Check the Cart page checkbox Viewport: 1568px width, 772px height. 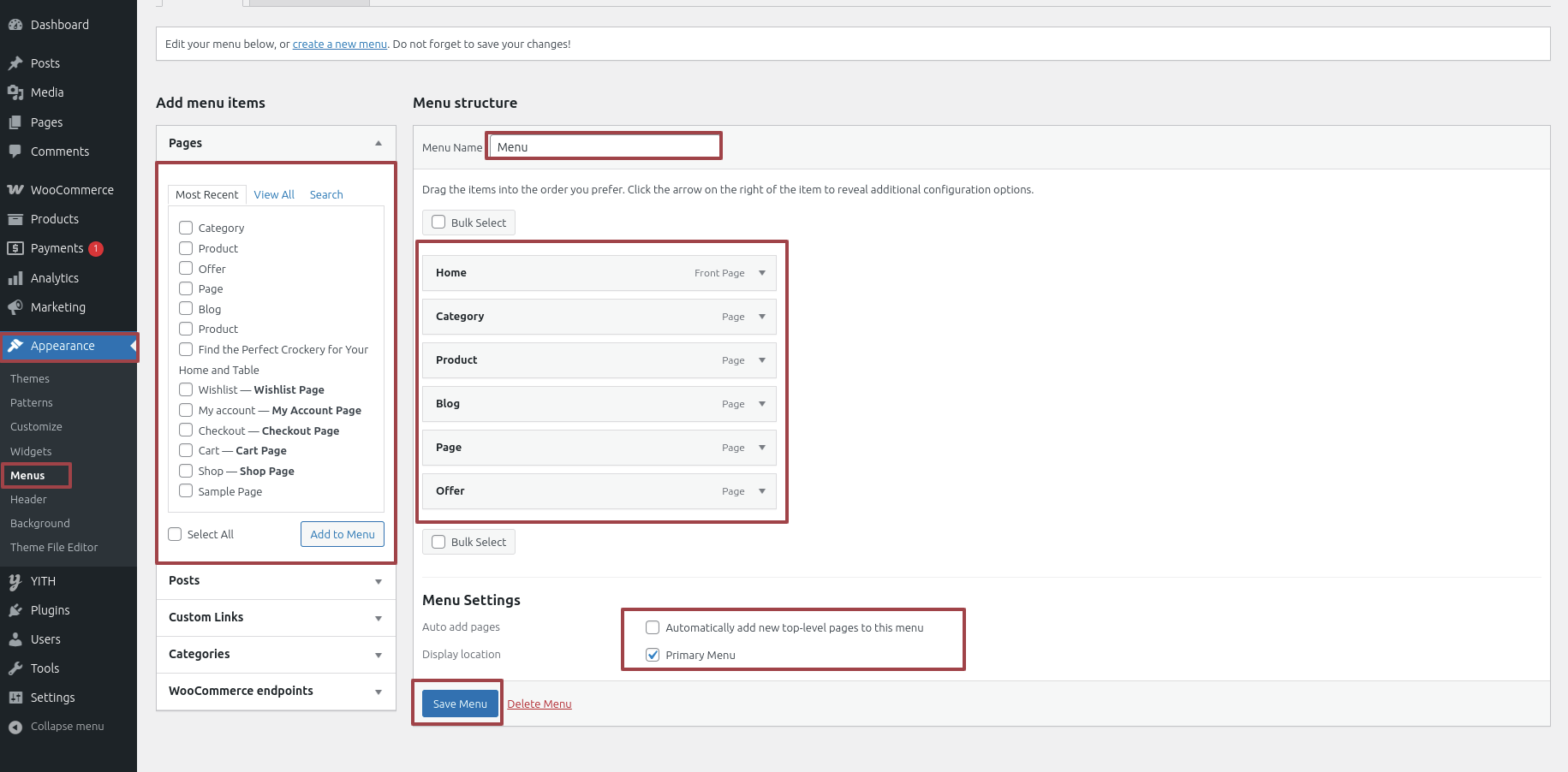[186, 450]
